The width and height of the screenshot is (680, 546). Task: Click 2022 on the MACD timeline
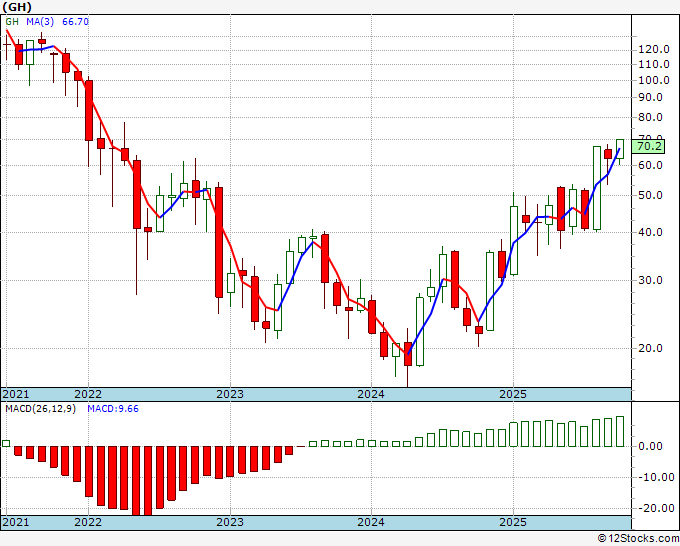[88, 522]
